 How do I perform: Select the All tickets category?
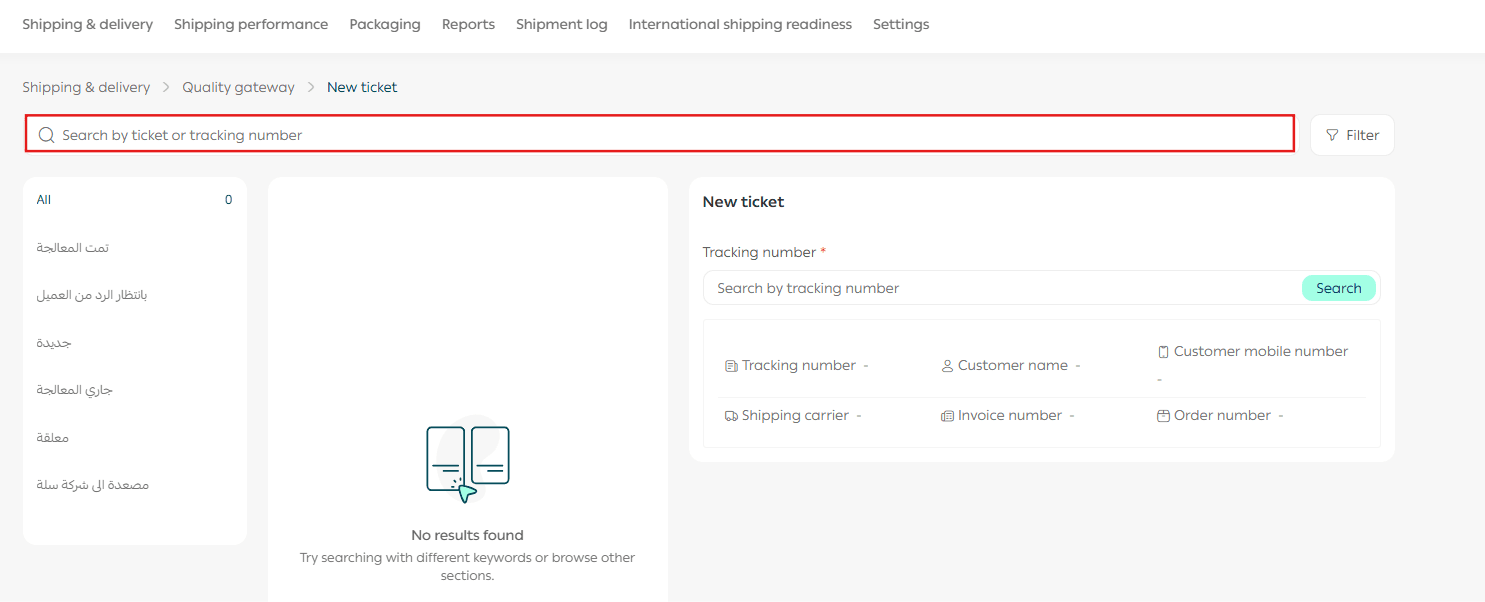tap(44, 200)
